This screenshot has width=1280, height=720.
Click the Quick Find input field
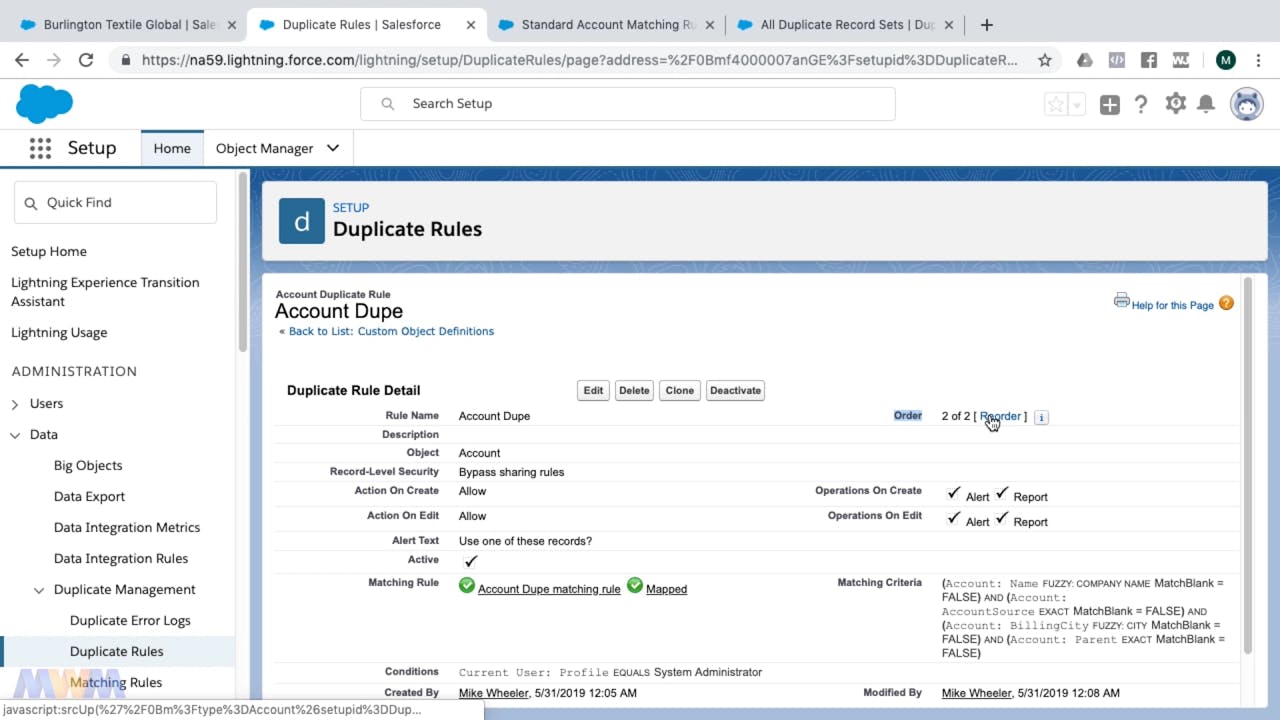click(x=115, y=203)
